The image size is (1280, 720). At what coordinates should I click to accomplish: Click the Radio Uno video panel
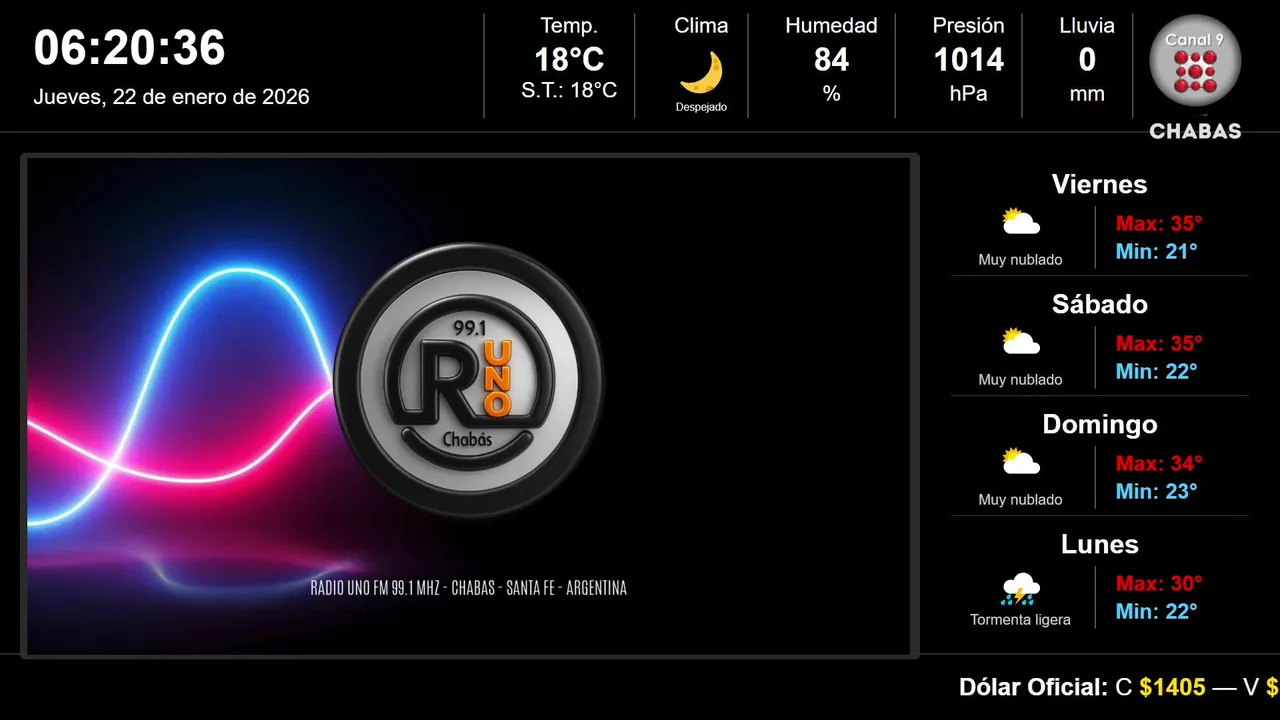pos(469,406)
